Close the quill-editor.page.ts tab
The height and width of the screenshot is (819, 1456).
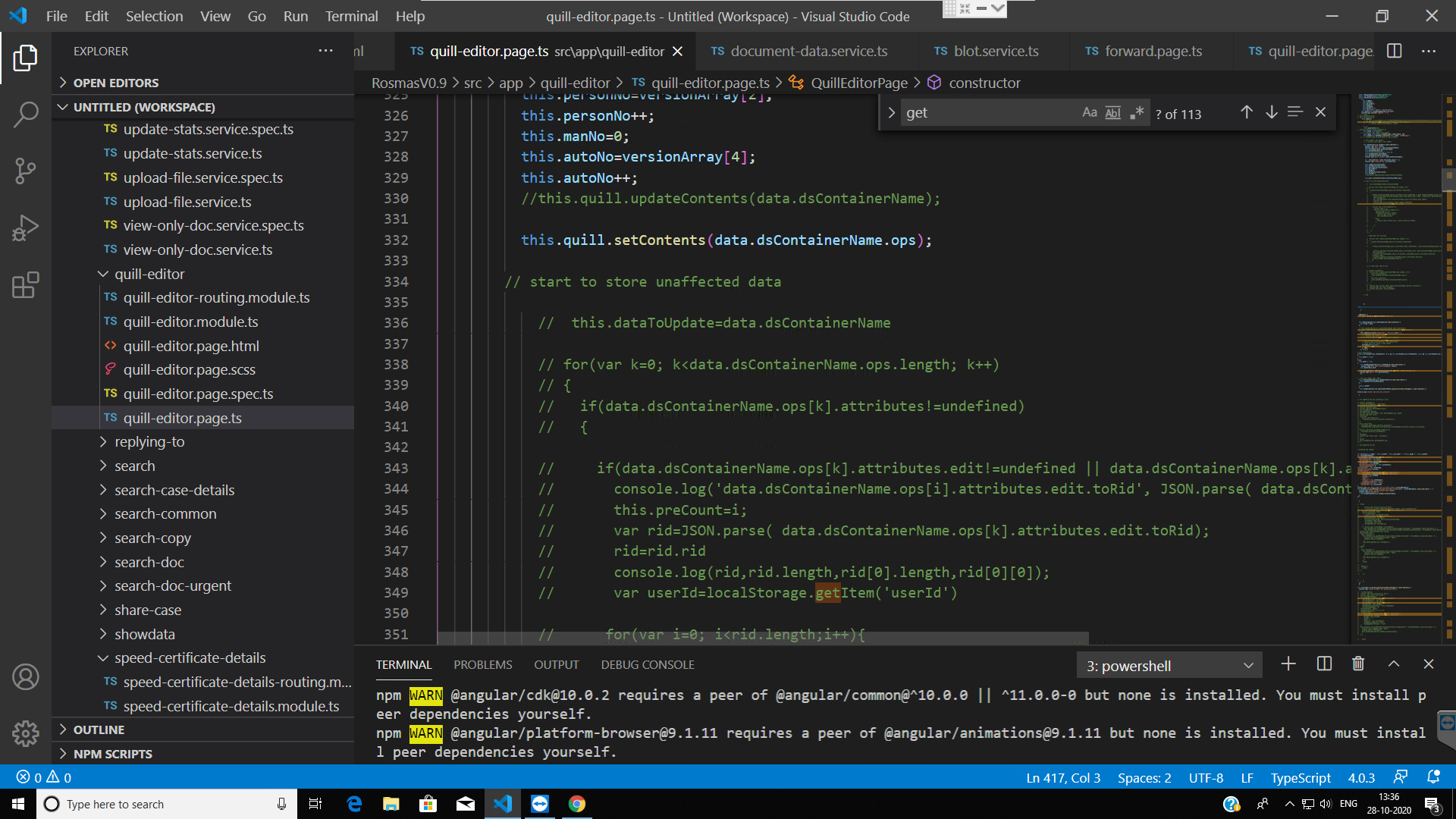pos(677,51)
